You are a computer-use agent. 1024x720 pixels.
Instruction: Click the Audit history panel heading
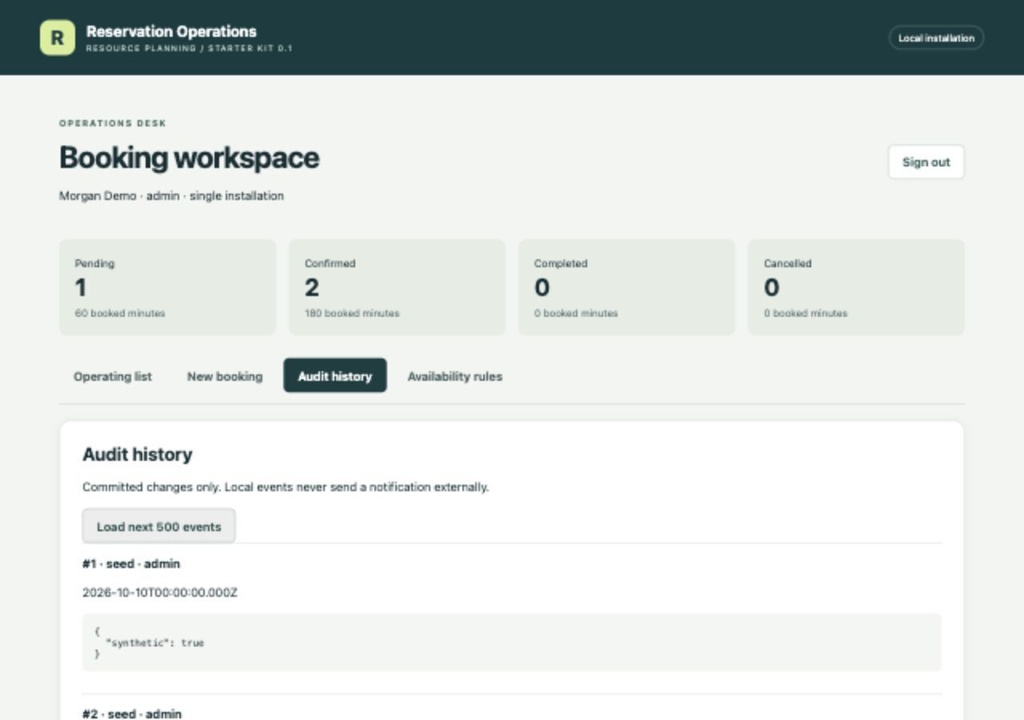[x=137, y=455]
